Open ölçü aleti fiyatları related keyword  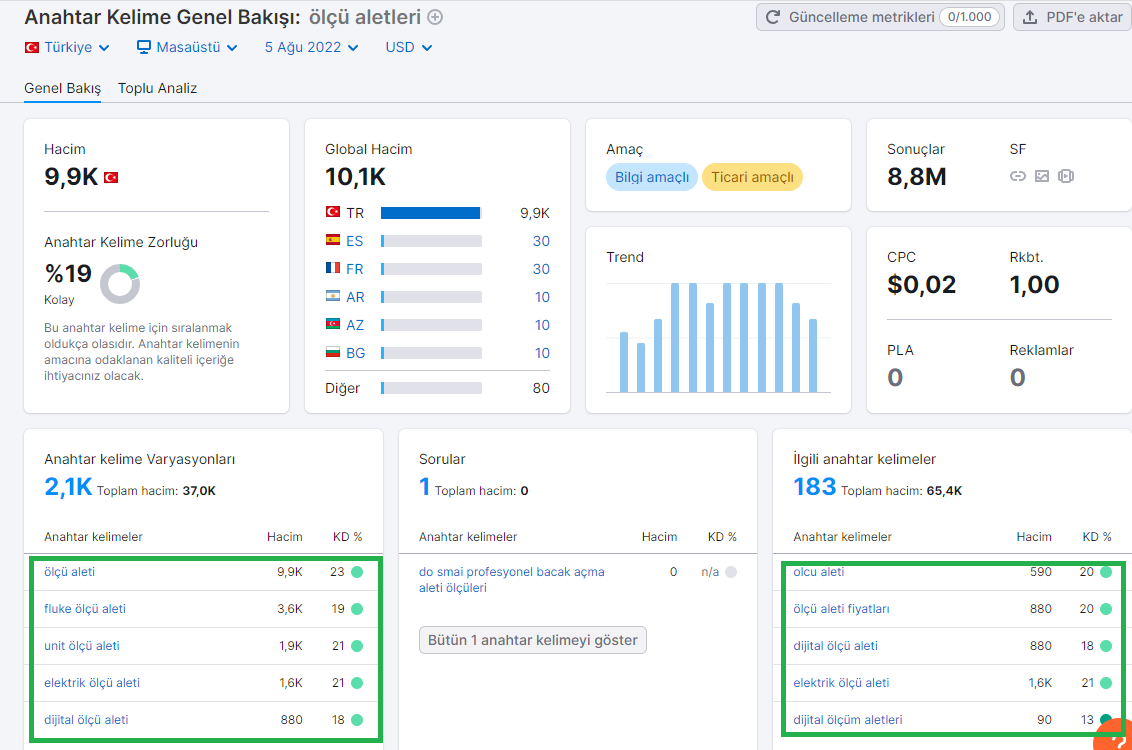[x=841, y=609]
